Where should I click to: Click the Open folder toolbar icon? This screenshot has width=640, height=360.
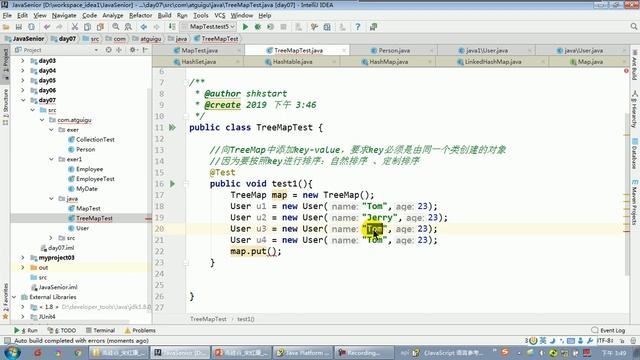[6, 27]
